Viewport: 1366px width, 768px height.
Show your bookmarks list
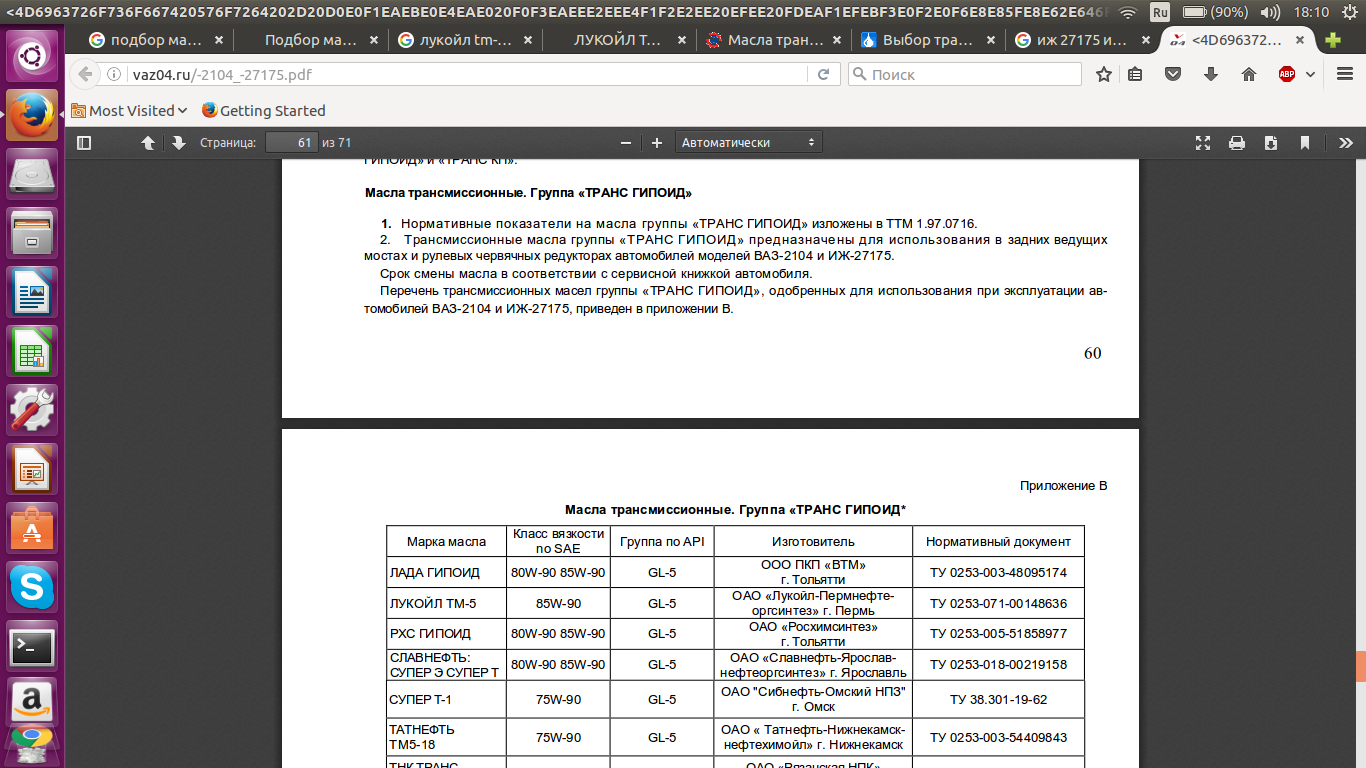(1135, 75)
